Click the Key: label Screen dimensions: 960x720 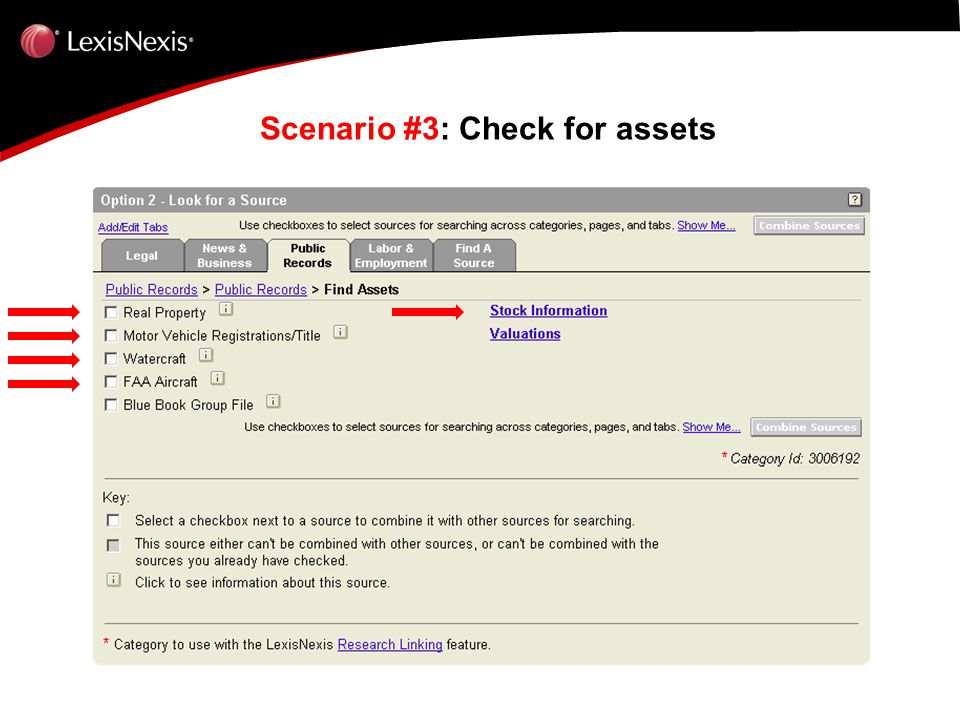pyautogui.click(x=116, y=497)
